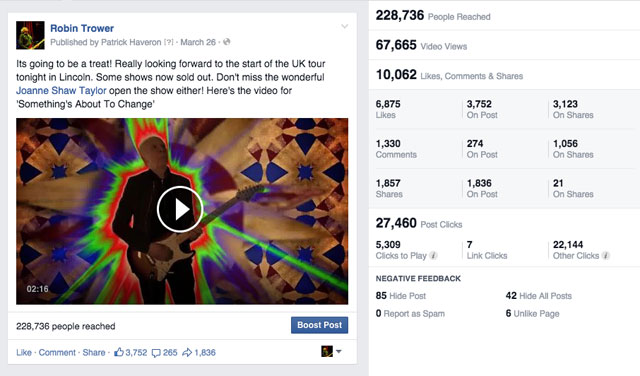
Task: Open the post-as identity dropdown arrow
Action: [x=339, y=351]
